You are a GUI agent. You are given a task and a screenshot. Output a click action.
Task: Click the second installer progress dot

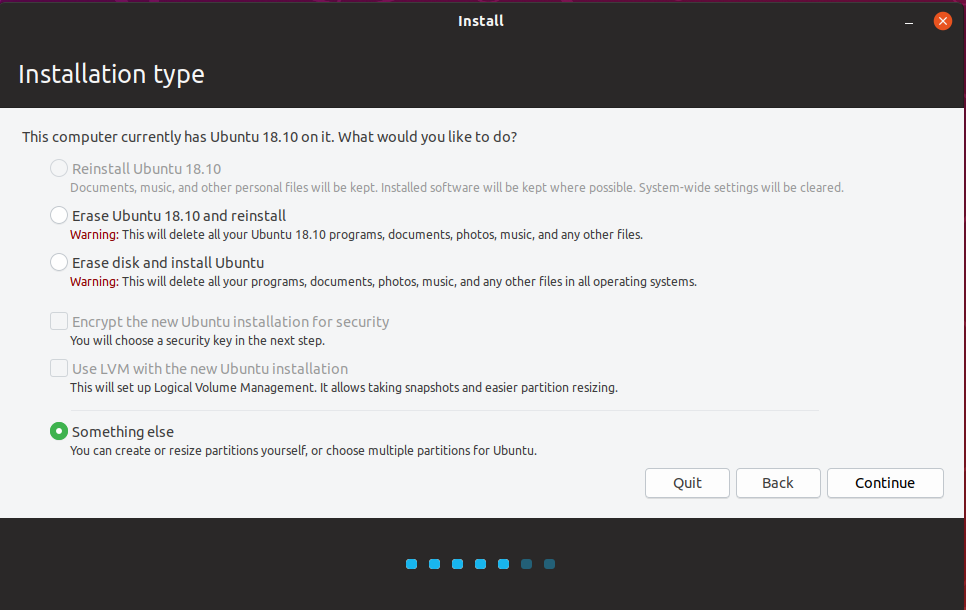tap(435, 564)
